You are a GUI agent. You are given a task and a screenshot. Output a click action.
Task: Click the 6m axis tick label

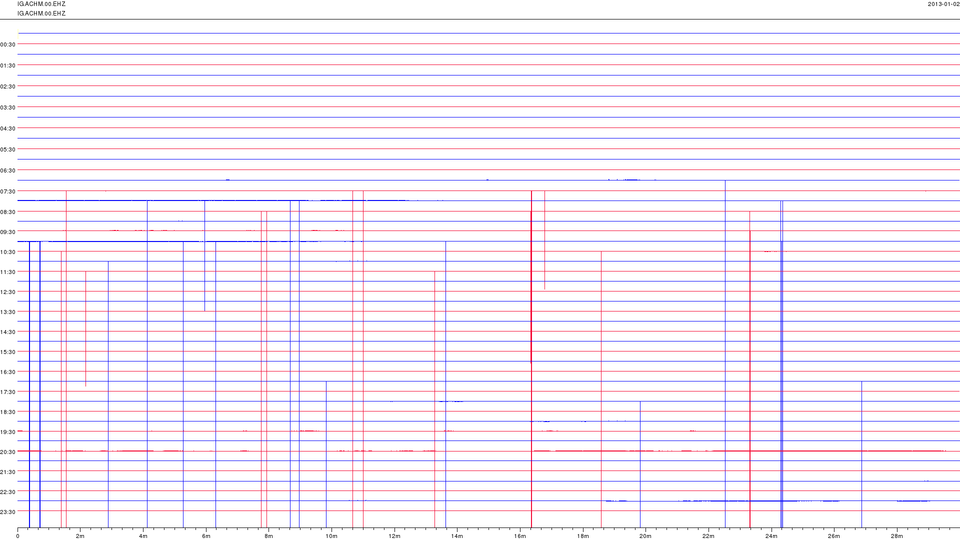[x=206, y=536]
